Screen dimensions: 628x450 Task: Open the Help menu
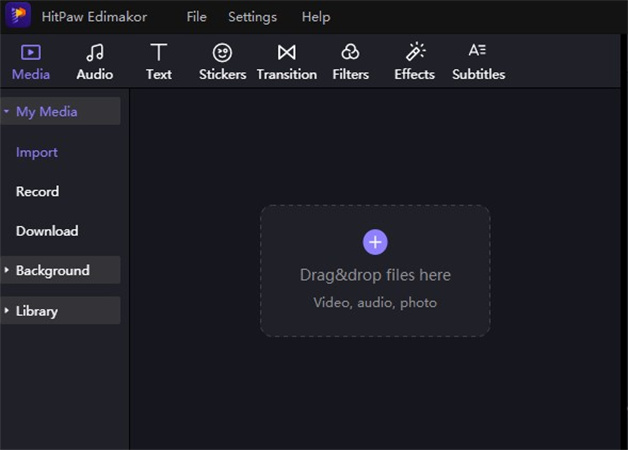pyautogui.click(x=315, y=17)
